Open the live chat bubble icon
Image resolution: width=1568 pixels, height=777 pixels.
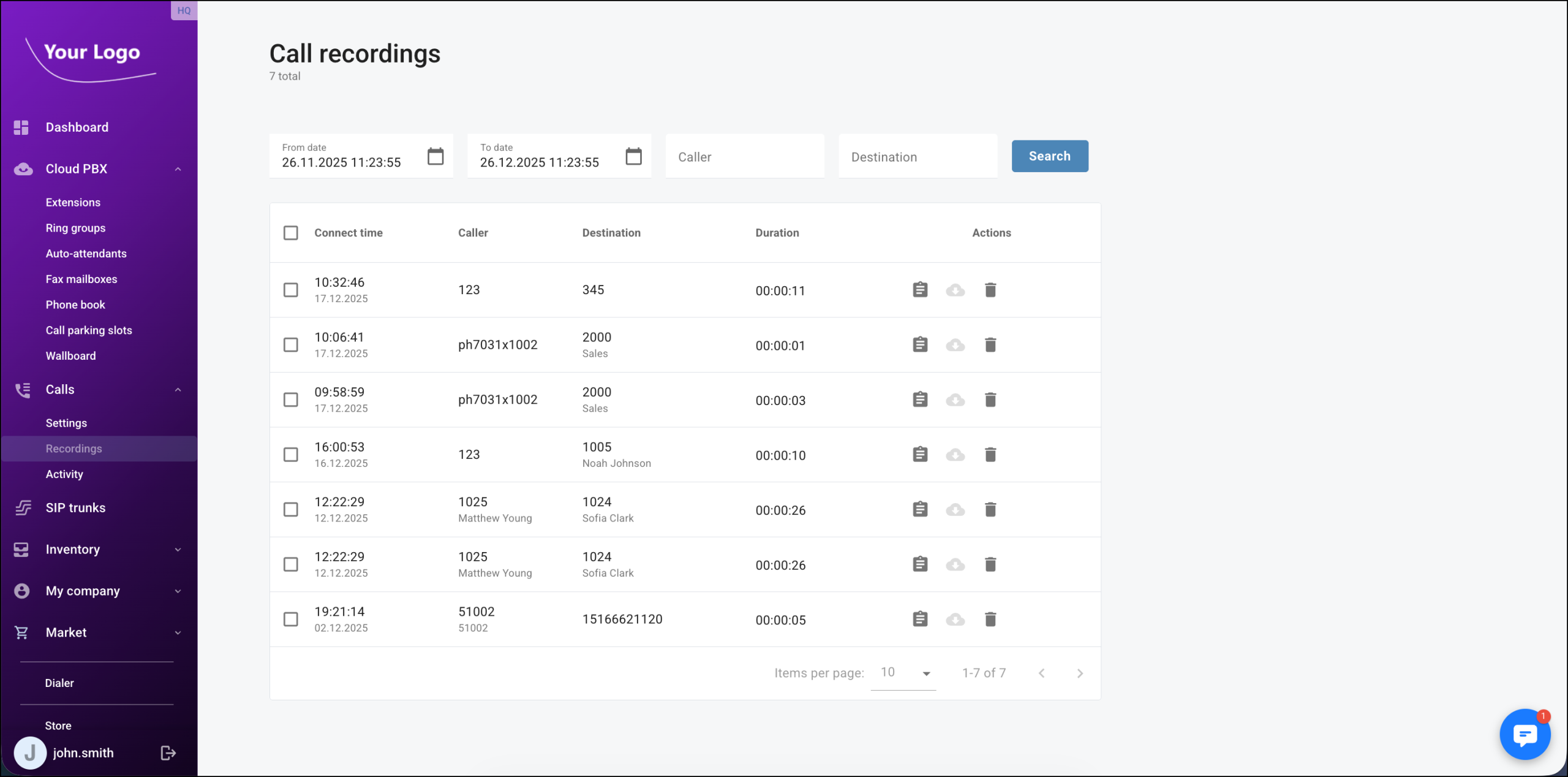click(1525, 734)
